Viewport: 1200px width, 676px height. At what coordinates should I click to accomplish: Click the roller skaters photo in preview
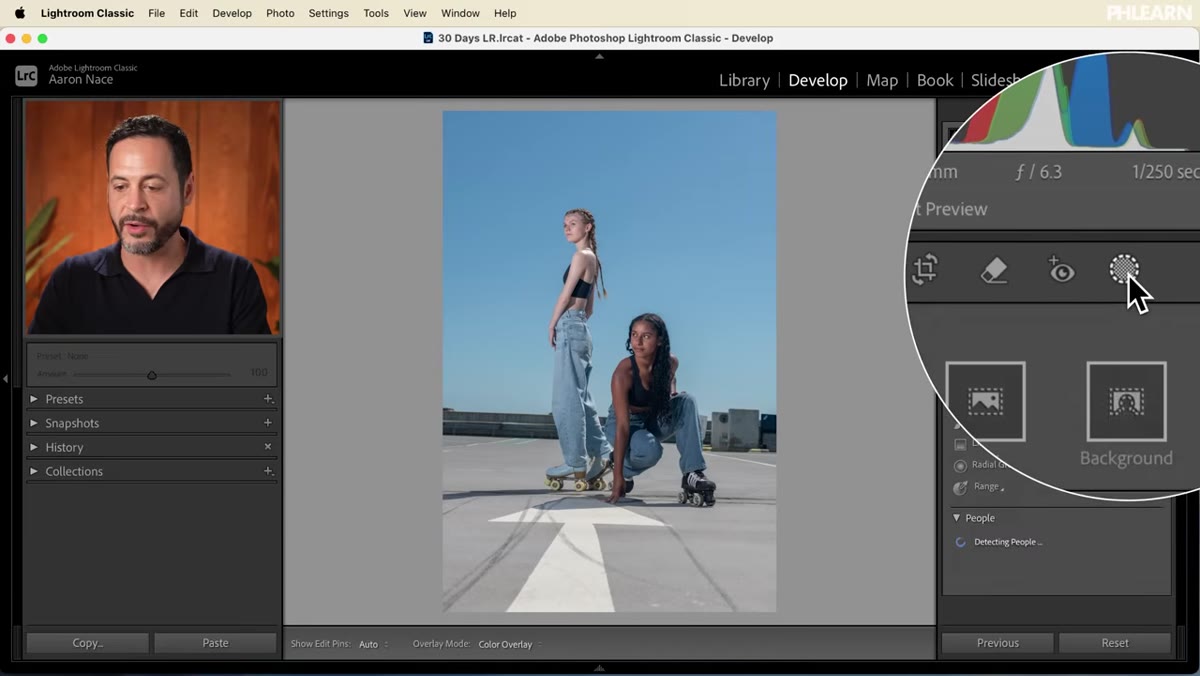point(609,361)
